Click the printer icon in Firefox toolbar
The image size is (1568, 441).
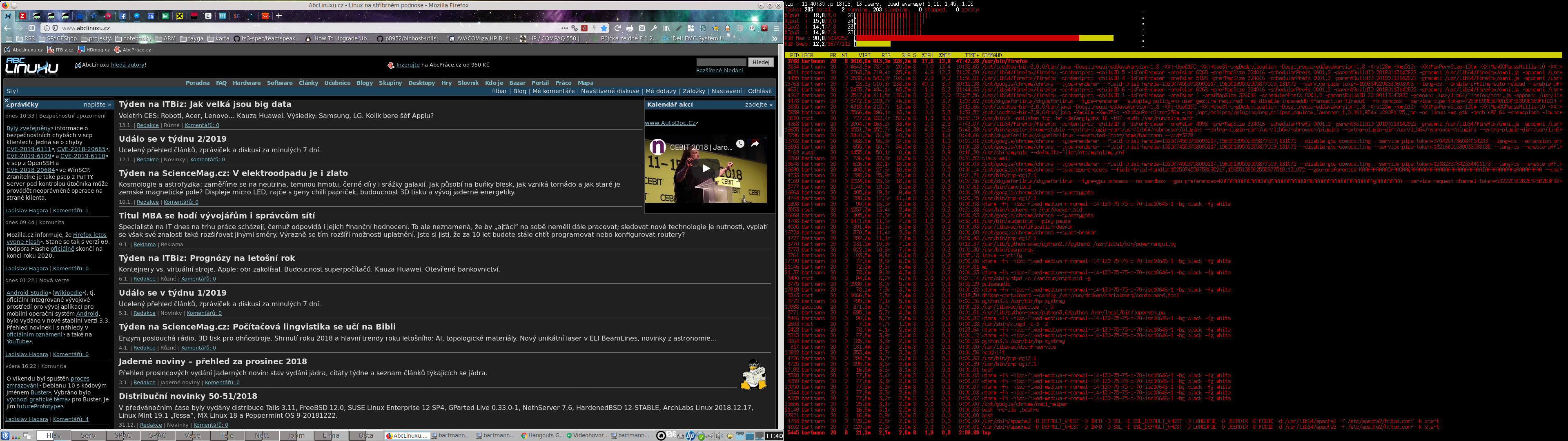pos(629,28)
